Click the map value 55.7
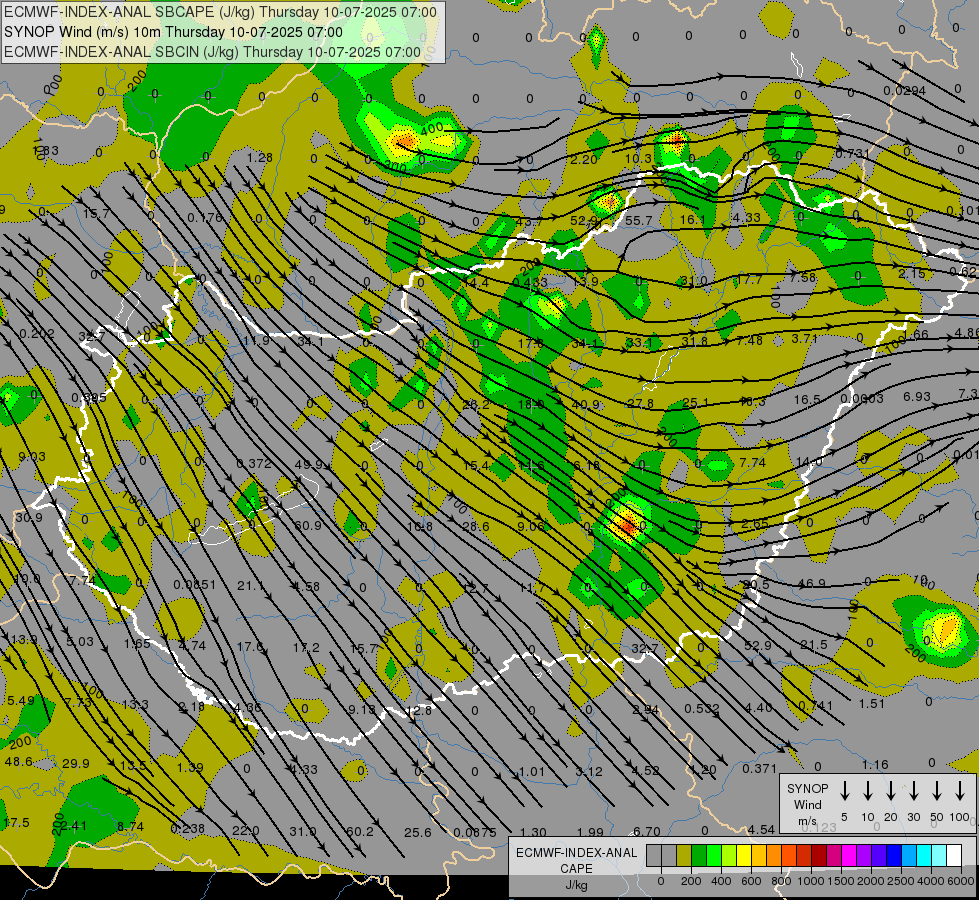979x900 pixels. [638, 220]
